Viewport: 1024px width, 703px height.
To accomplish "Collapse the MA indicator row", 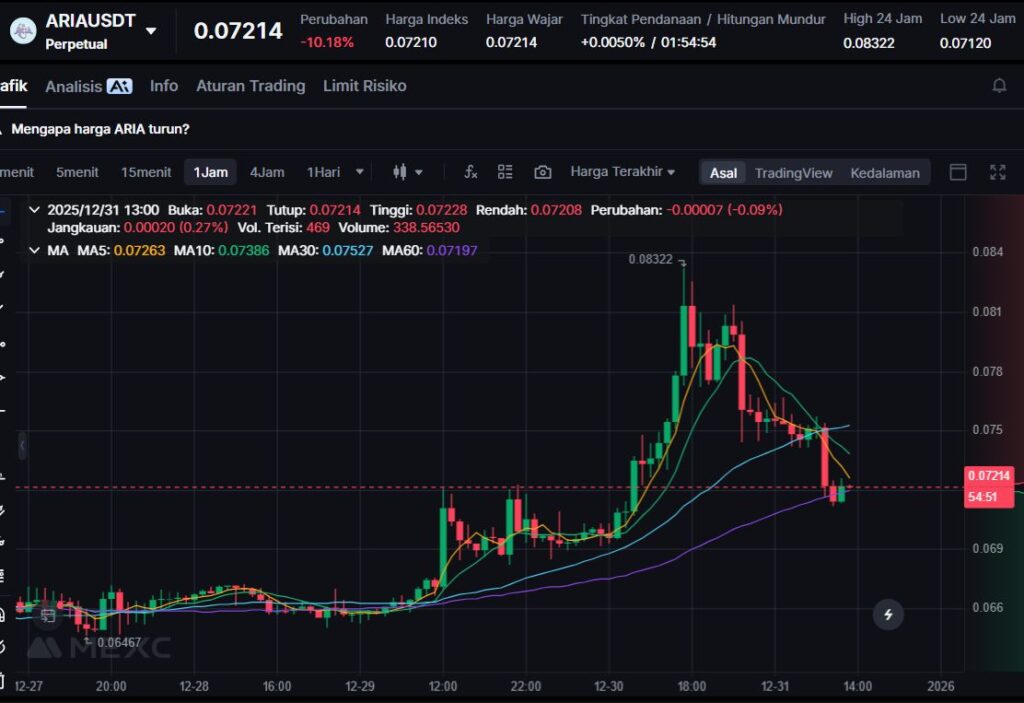I will [x=36, y=250].
